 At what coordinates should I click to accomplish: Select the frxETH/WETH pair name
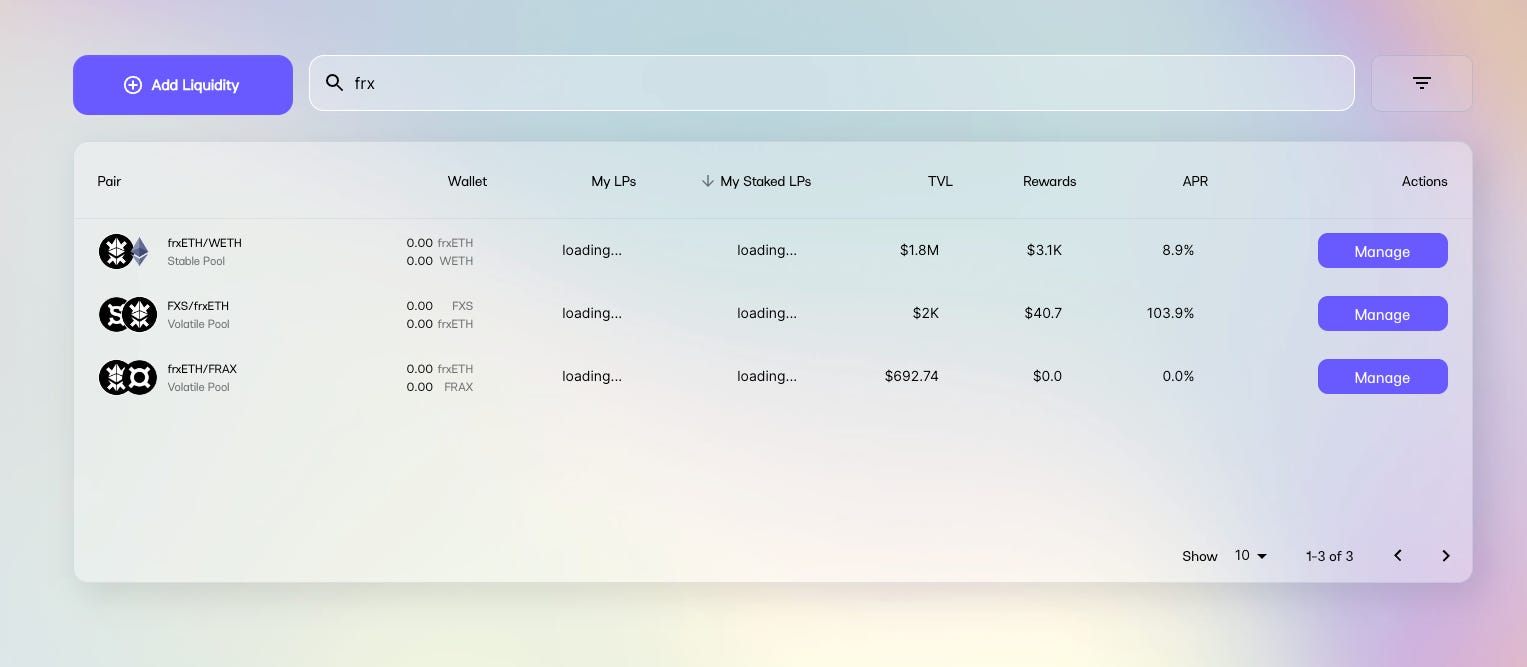(204, 243)
